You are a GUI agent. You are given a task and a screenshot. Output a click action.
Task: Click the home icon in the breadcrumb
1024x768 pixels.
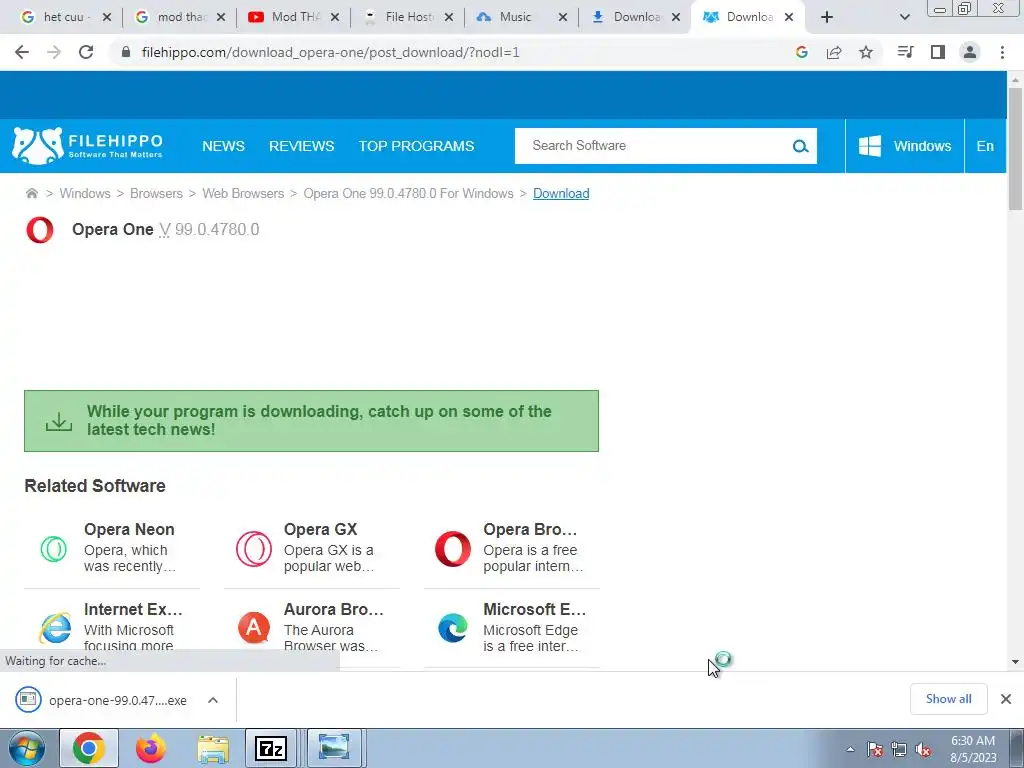(31, 193)
